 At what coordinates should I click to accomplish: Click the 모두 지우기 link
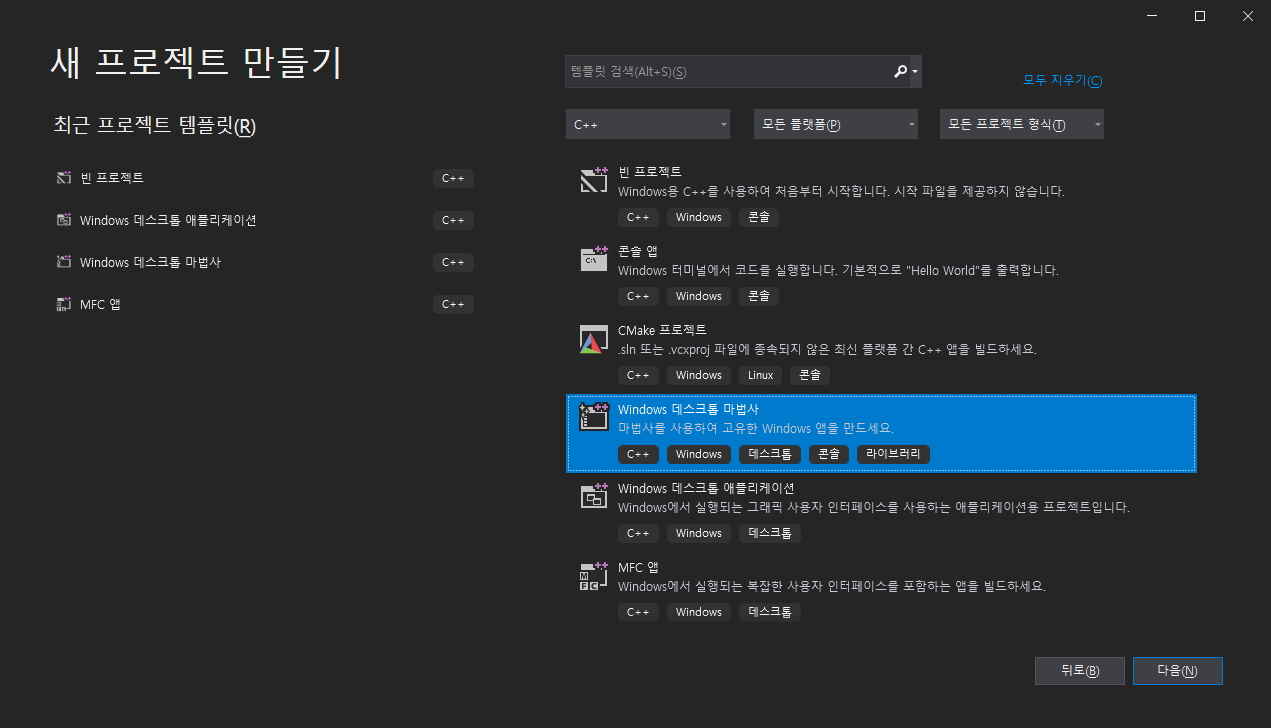click(x=1062, y=80)
